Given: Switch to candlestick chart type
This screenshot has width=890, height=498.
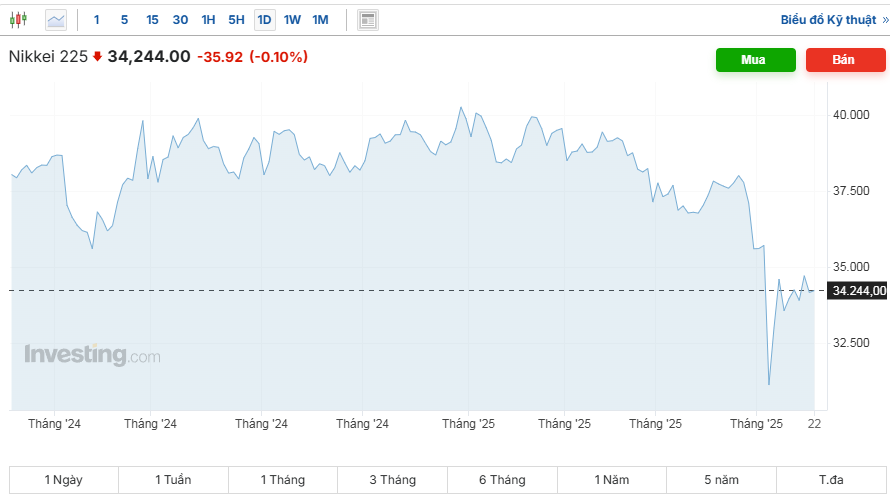Looking at the screenshot, I should click(19, 19).
